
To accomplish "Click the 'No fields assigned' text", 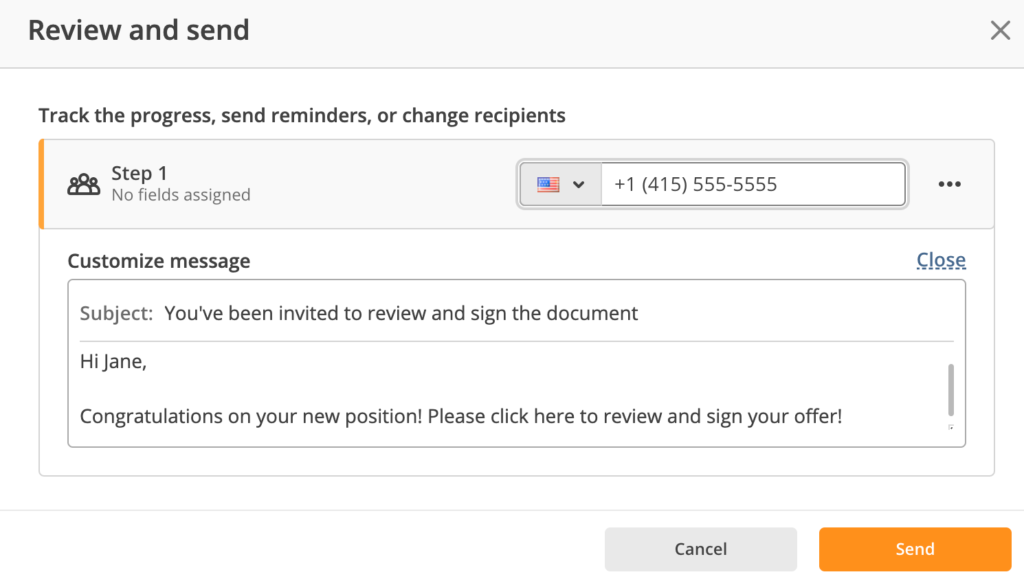I will pos(181,195).
